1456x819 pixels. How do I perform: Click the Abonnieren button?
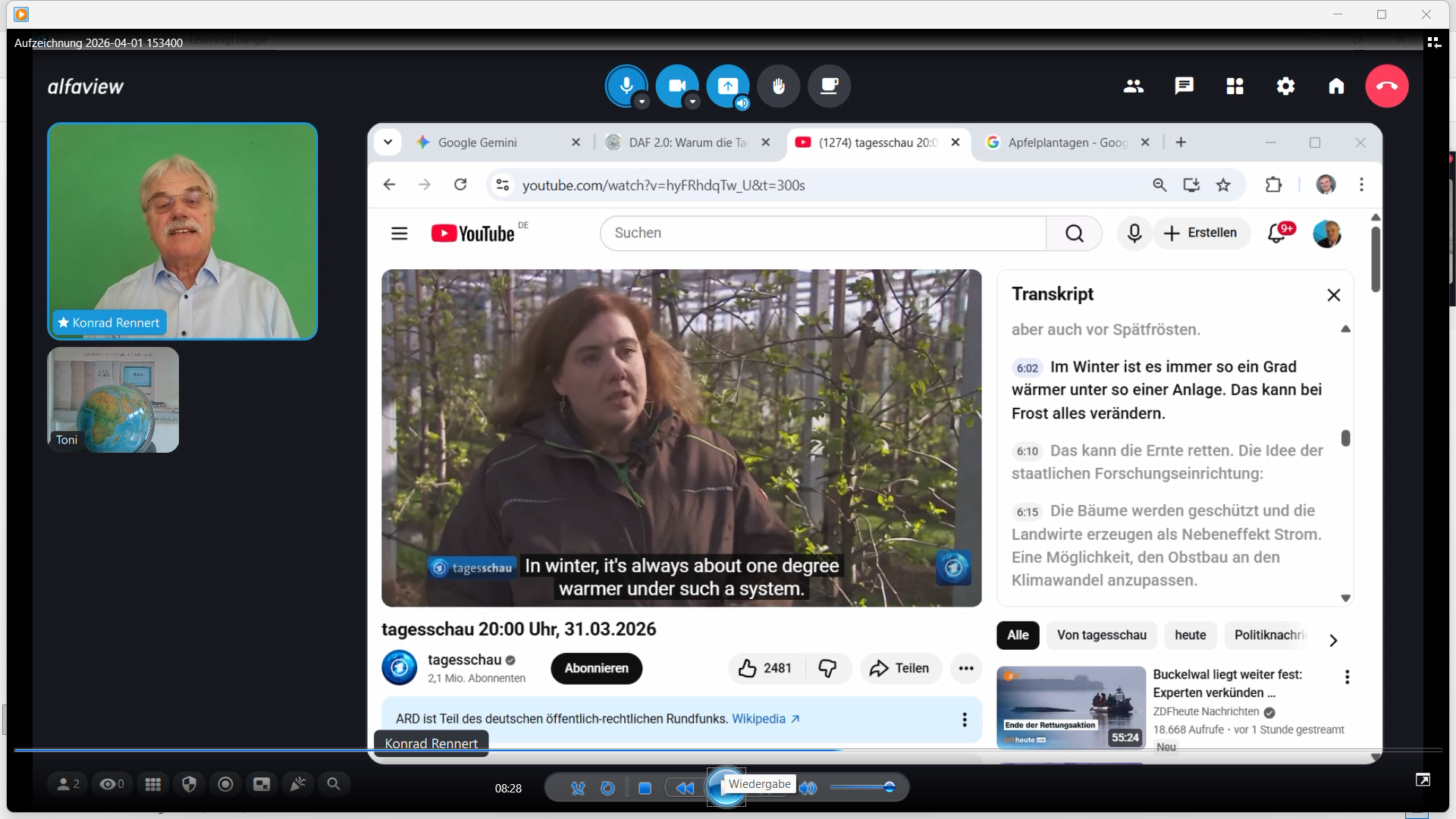pyautogui.click(x=596, y=668)
